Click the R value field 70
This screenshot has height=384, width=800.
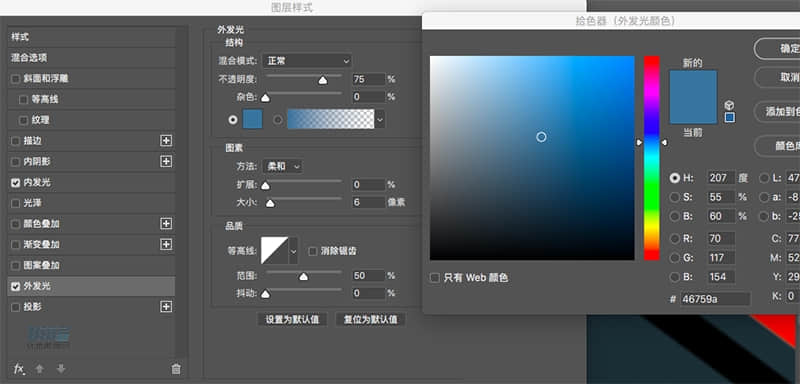[721, 238]
